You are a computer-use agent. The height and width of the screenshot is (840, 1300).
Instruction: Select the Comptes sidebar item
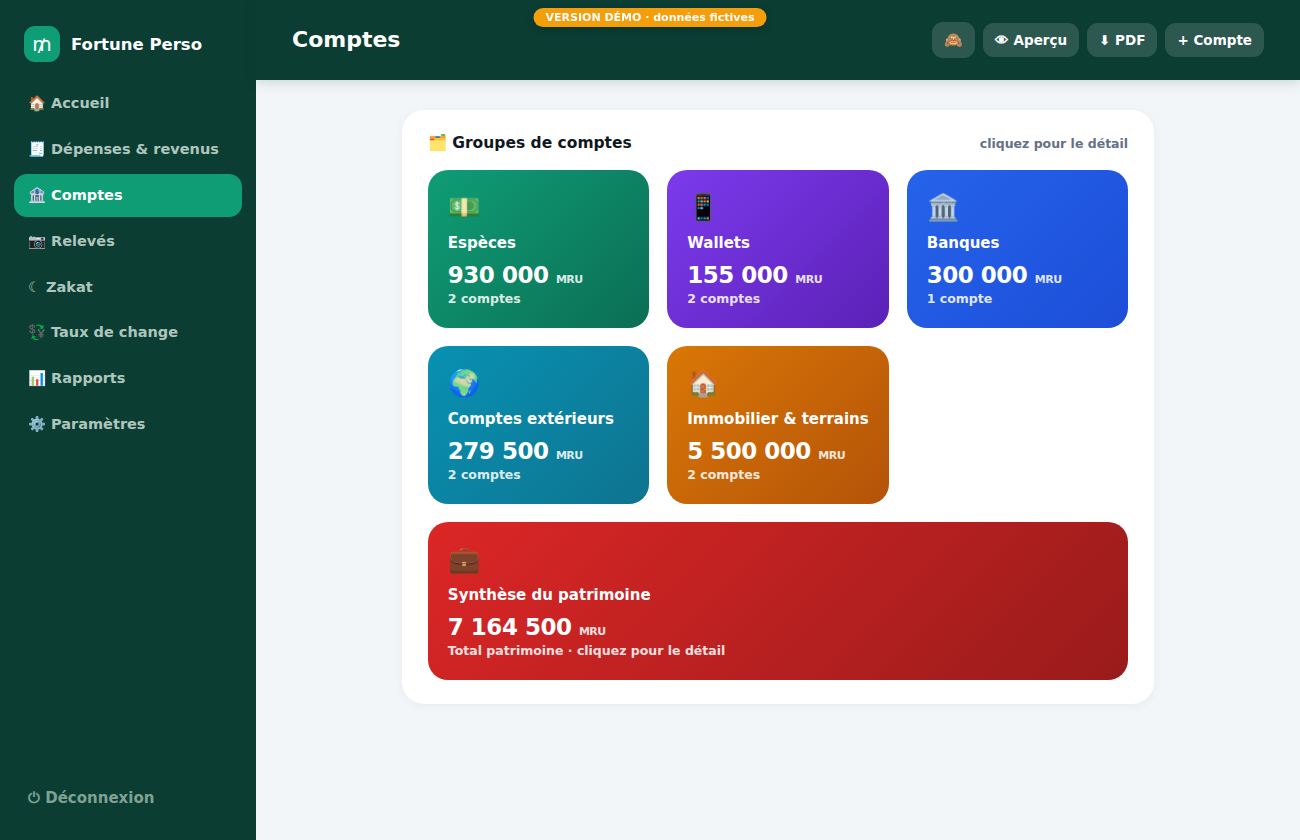click(128, 195)
